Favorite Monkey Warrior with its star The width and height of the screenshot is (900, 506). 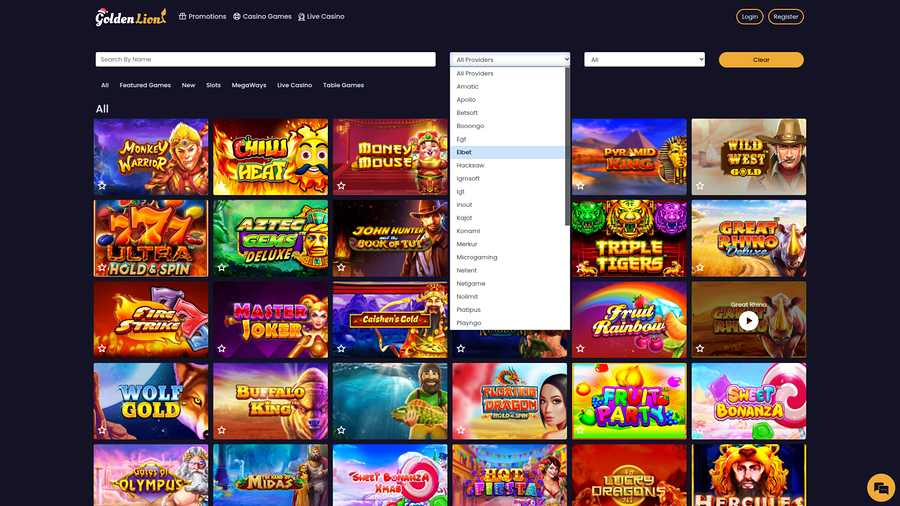click(x=102, y=186)
